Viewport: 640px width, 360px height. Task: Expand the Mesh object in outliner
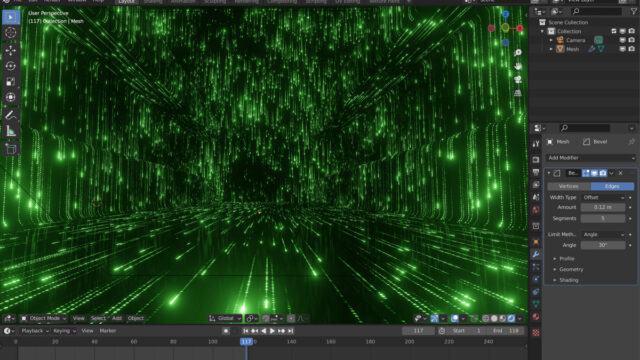click(551, 49)
